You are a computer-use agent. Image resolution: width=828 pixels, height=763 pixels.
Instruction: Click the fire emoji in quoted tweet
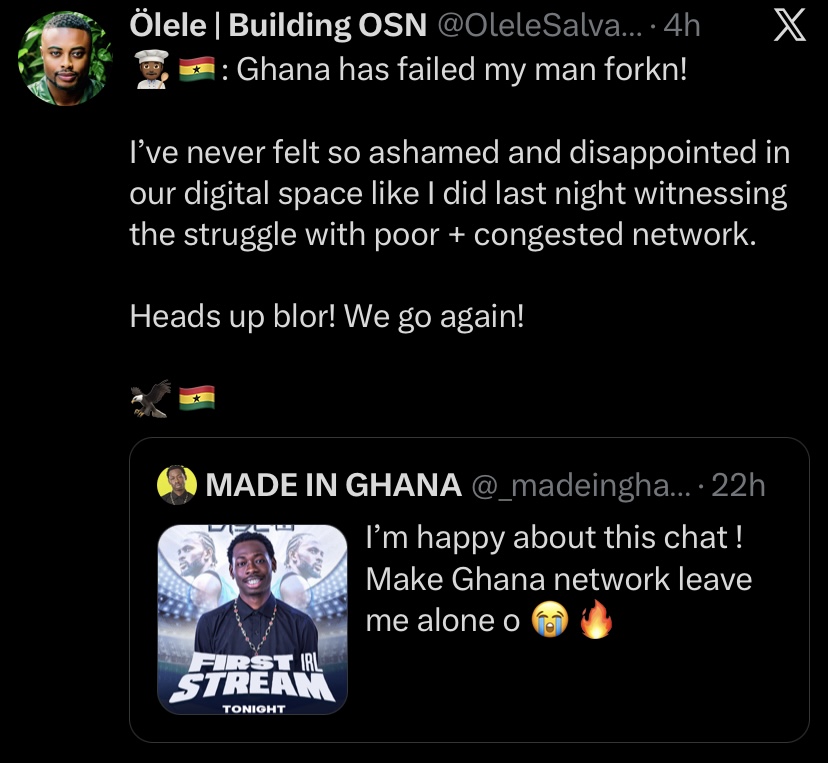click(x=594, y=621)
